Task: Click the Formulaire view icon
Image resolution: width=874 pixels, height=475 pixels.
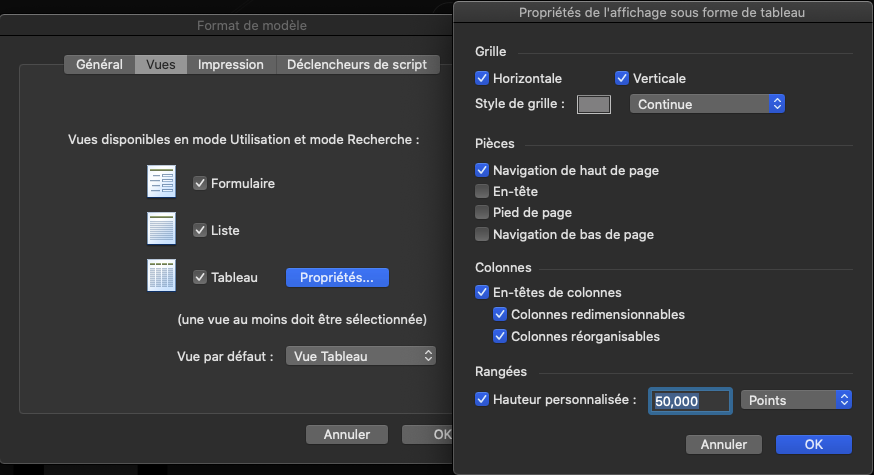Action: (x=161, y=184)
